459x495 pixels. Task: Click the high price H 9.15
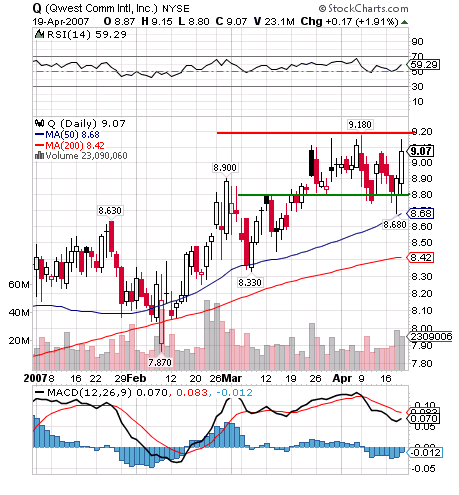pyautogui.click(x=157, y=22)
